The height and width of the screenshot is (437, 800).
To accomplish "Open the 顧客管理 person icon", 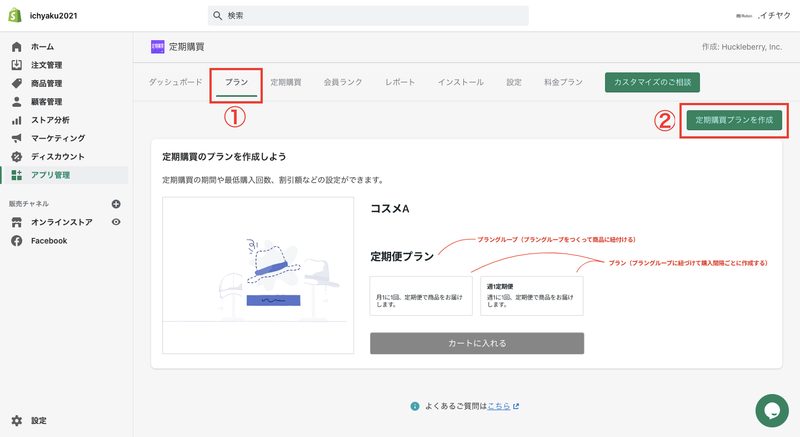I will tap(17, 101).
